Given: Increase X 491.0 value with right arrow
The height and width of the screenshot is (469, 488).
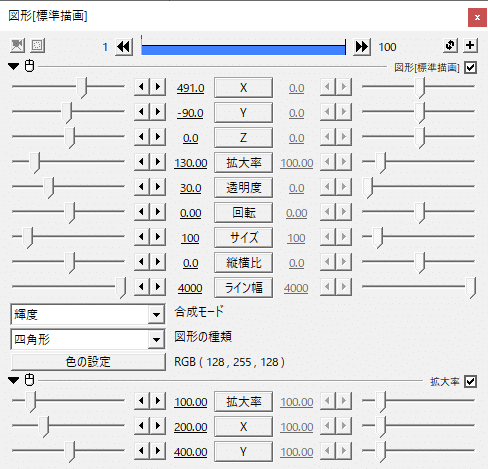Looking at the screenshot, I should tap(158, 87).
